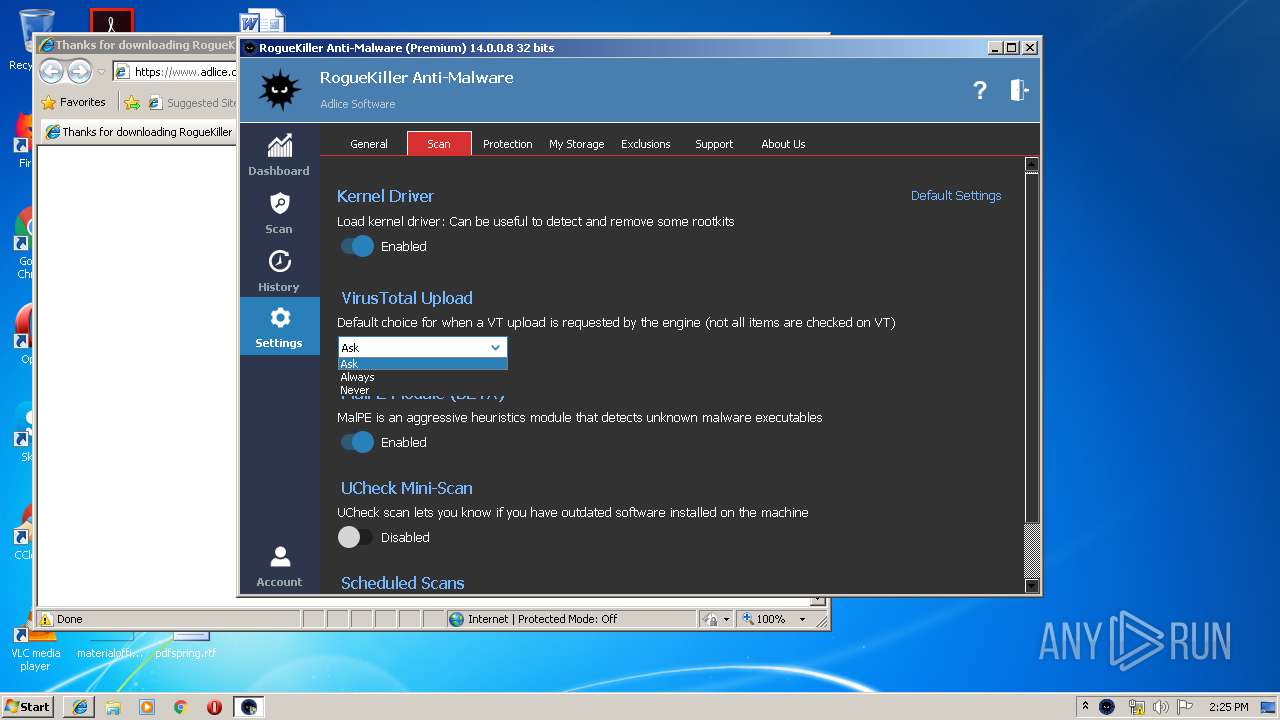This screenshot has height=720, width=1280.
Task: Toggle the Kernel Driver switch
Action: [357, 246]
